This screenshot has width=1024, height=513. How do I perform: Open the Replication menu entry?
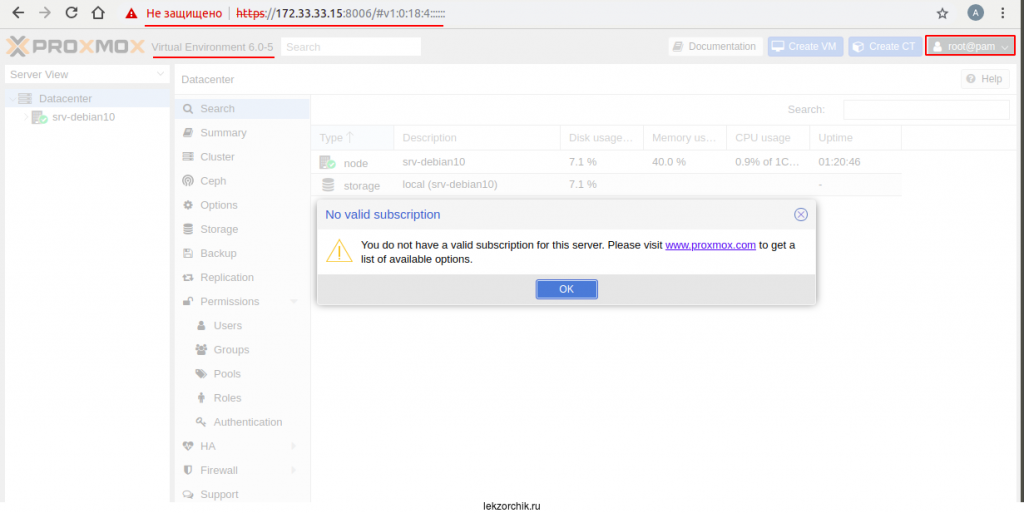click(242, 277)
